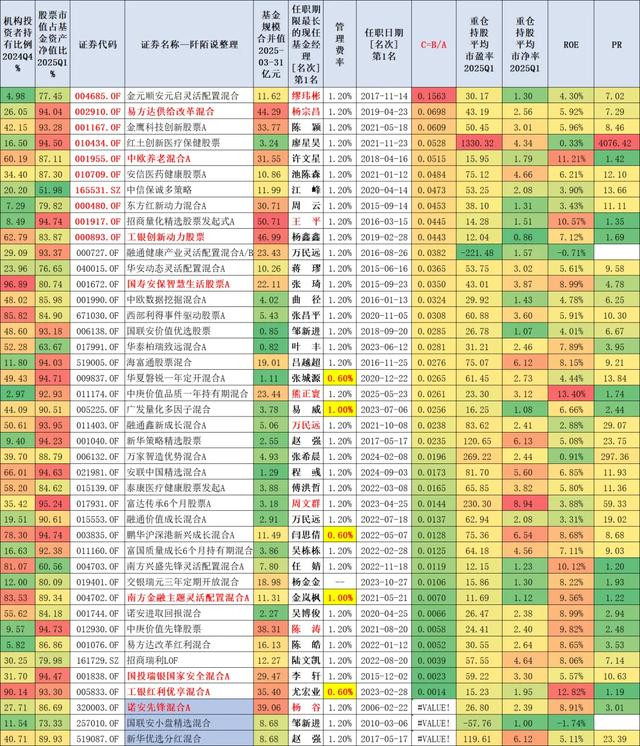Viewport: 640px width, 746px height.
Task: Select manager name 闫思倩
Action: (x=306, y=535)
